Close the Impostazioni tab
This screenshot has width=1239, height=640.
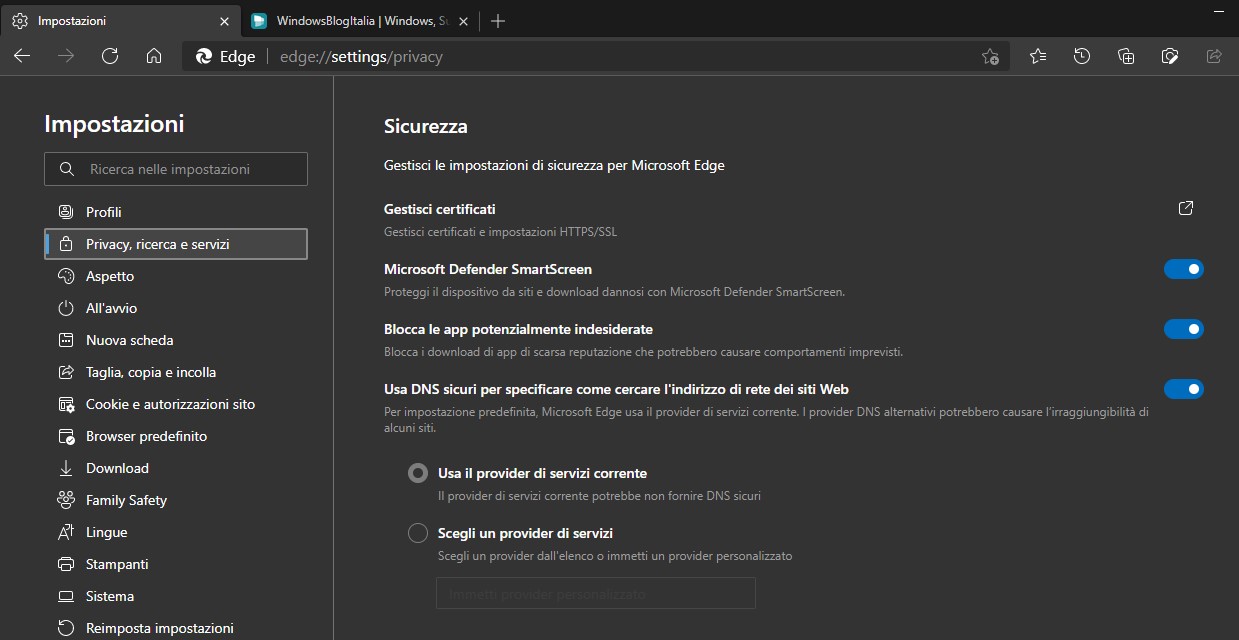click(x=224, y=20)
